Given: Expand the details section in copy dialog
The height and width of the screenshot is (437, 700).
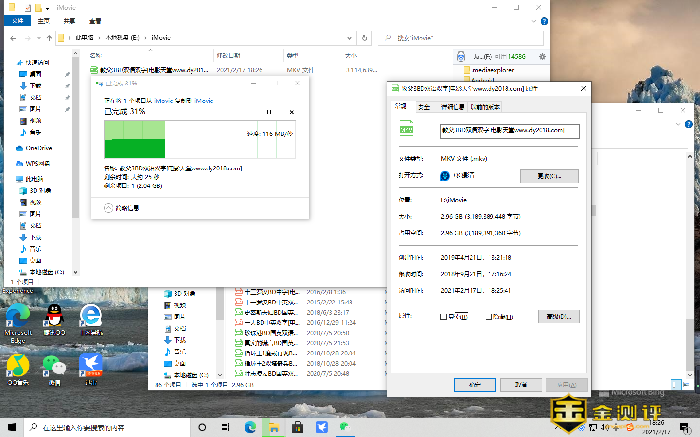Looking at the screenshot, I should click(x=109, y=207).
